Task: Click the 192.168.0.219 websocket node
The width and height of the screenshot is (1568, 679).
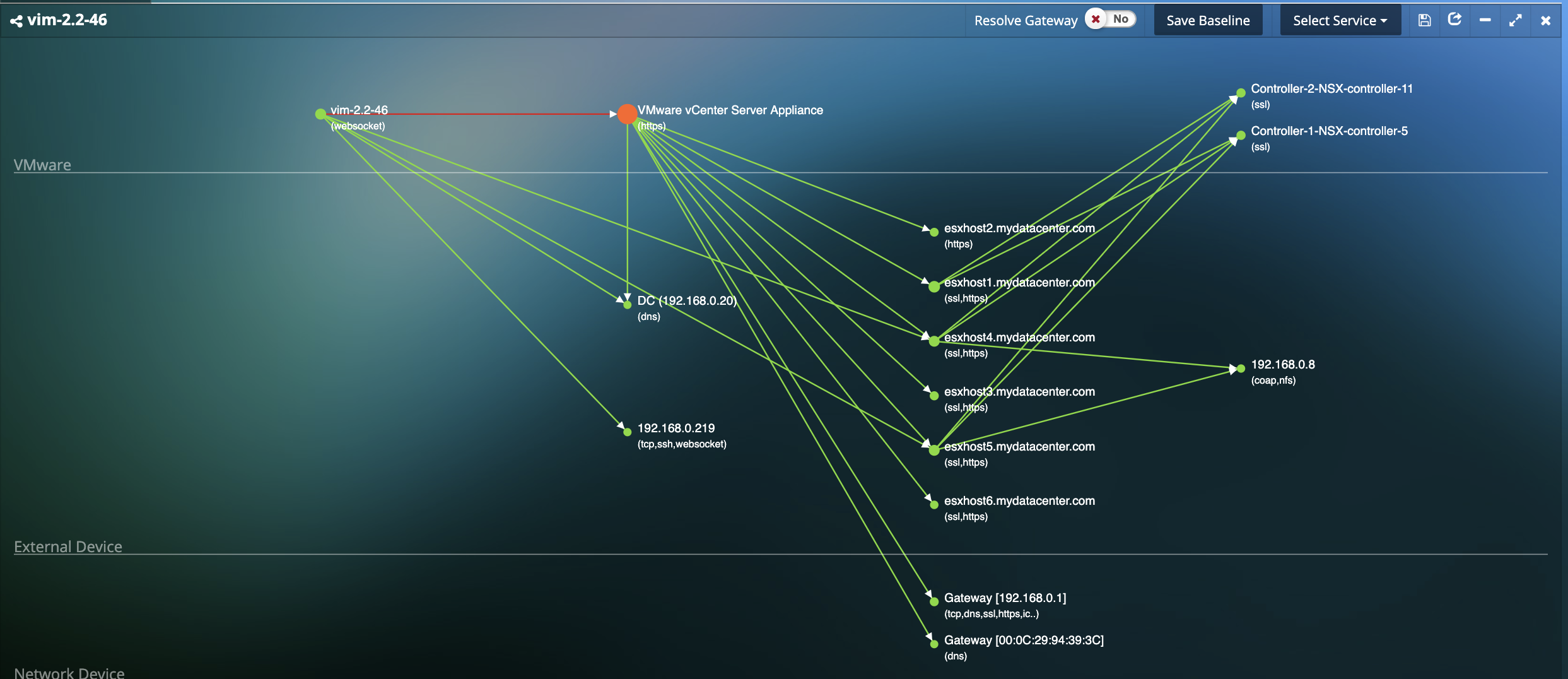Action: click(x=626, y=431)
